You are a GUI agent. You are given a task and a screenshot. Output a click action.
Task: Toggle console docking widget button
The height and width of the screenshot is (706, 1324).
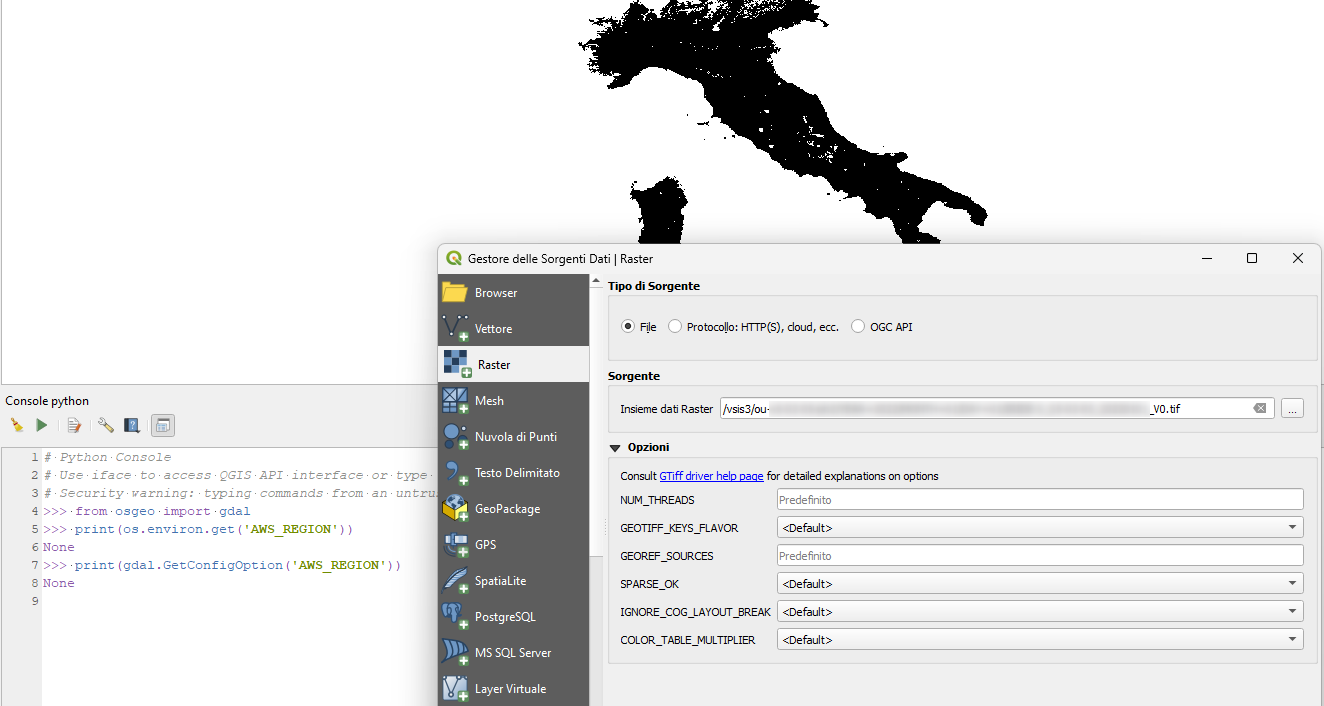coord(163,426)
